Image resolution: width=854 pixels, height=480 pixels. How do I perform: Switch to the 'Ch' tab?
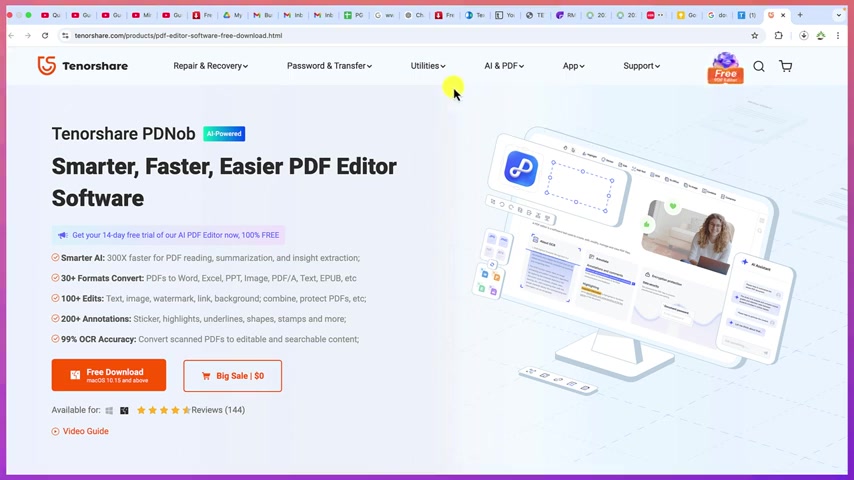click(x=414, y=15)
